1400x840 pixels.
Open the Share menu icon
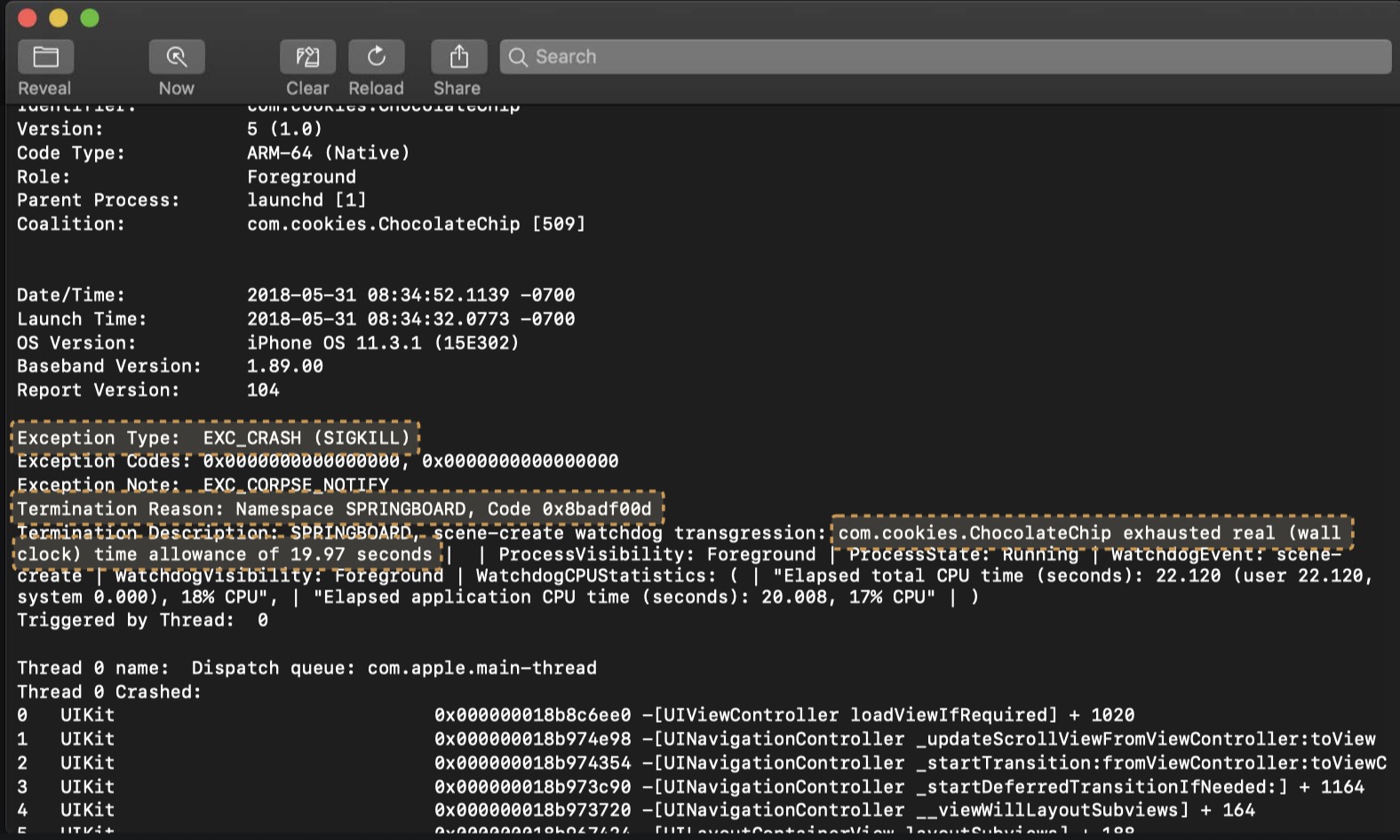pyautogui.click(x=458, y=57)
